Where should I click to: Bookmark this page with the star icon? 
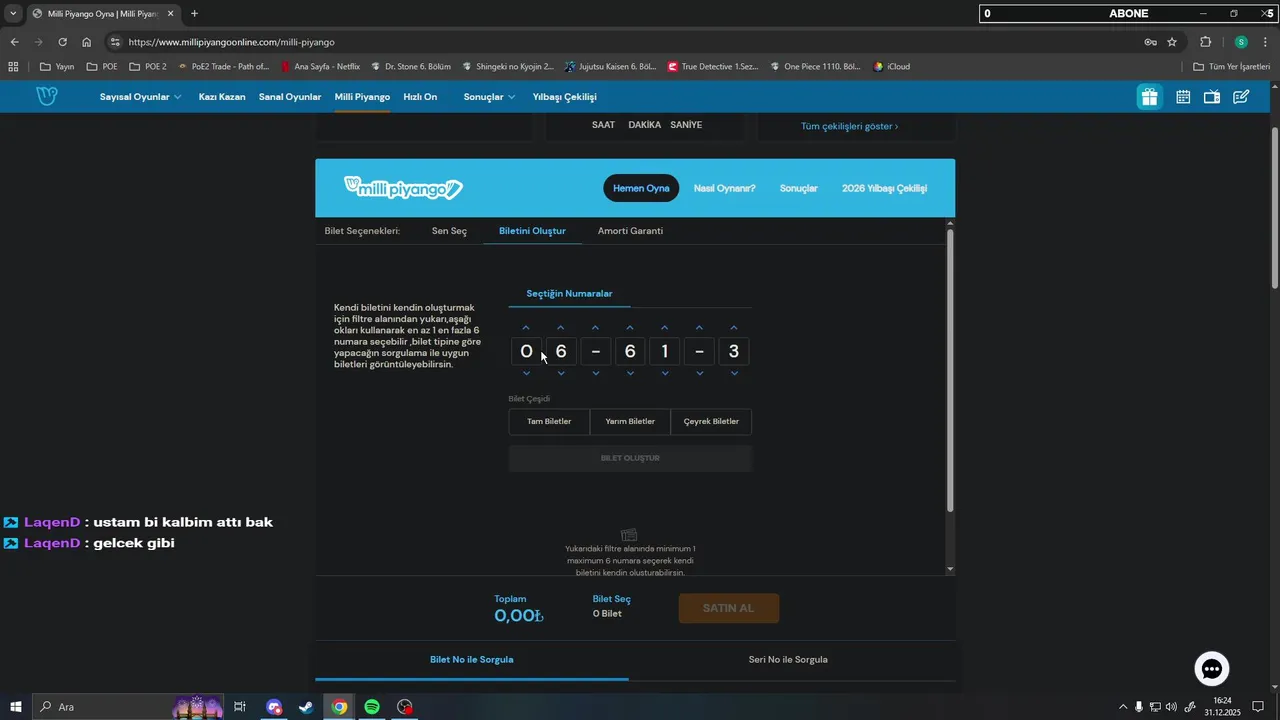1172,42
